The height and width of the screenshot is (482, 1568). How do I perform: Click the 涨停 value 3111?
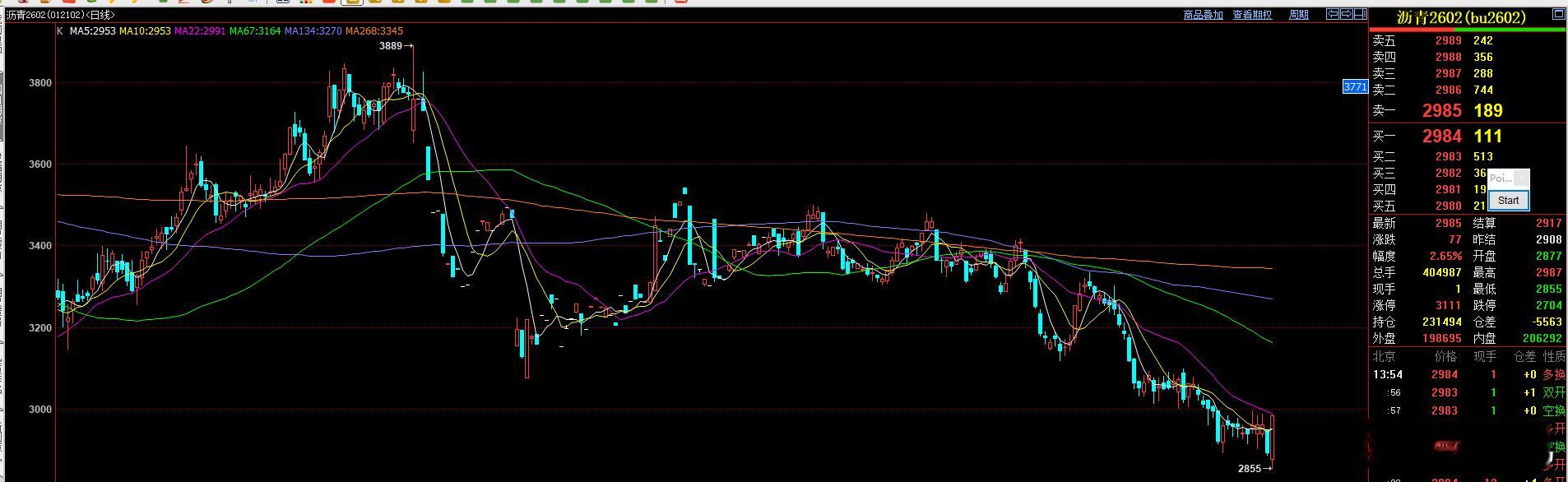click(1449, 305)
